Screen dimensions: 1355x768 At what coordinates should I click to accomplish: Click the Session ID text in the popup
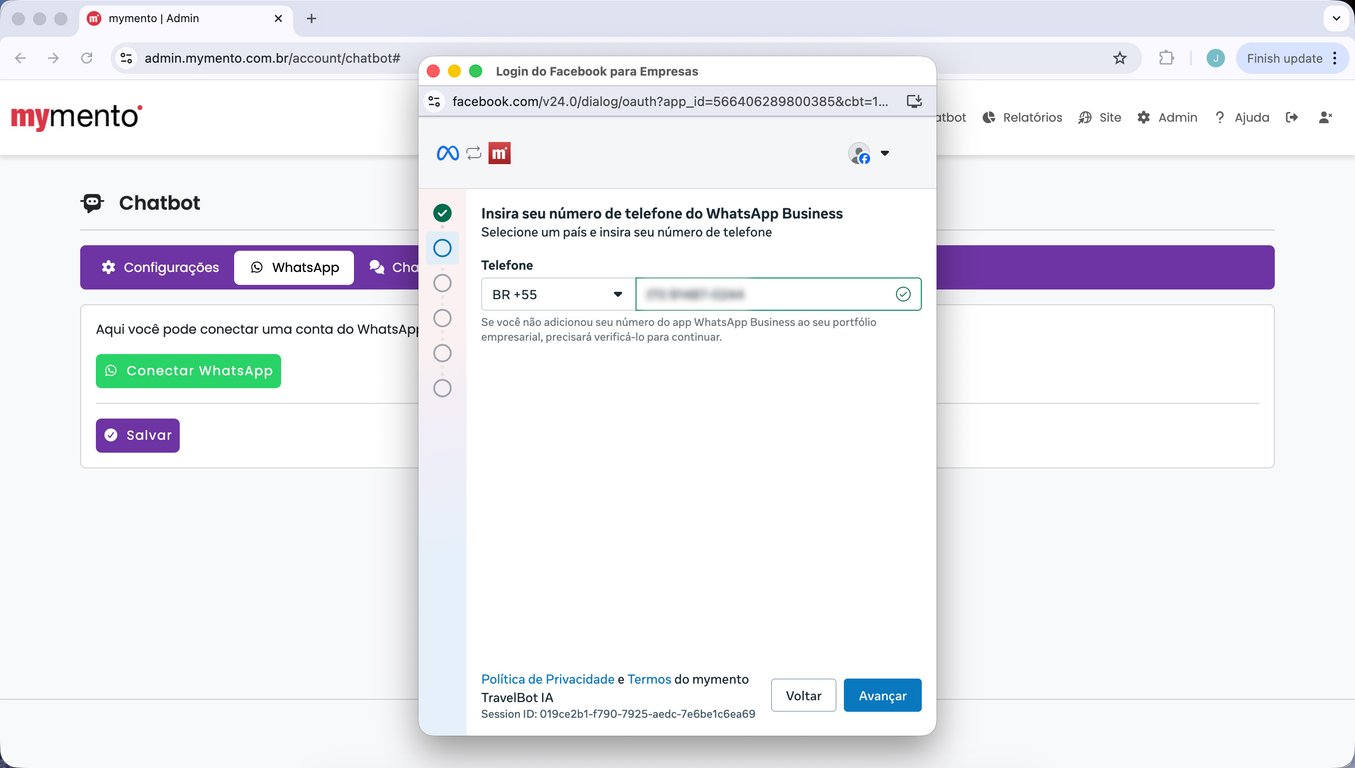618,714
